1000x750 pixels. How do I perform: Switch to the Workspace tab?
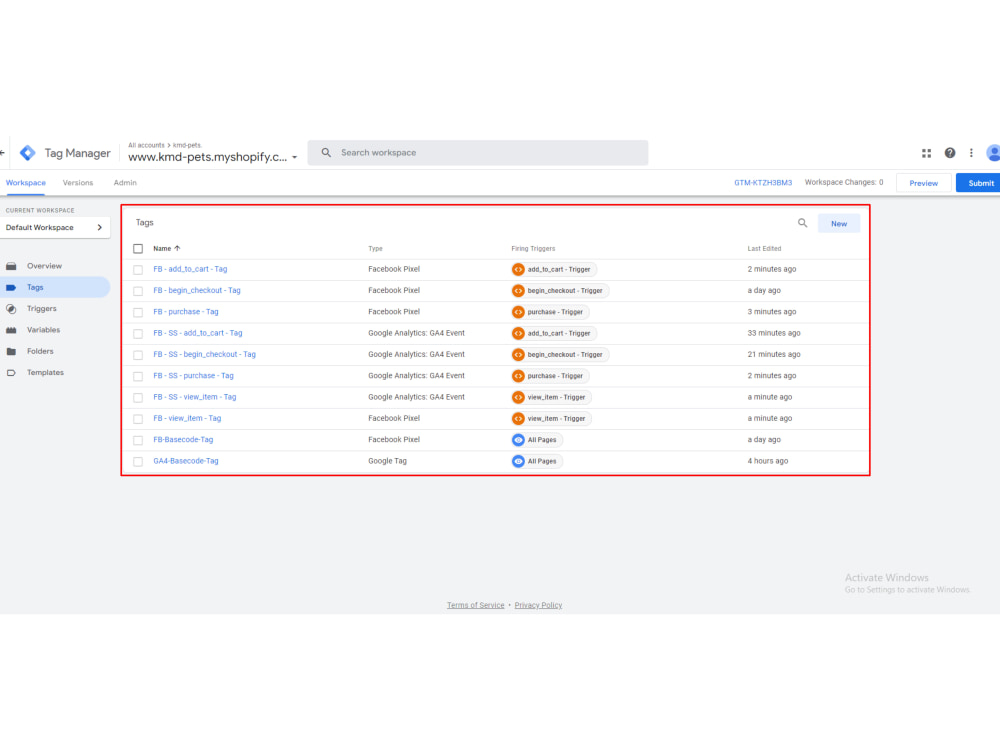point(26,183)
